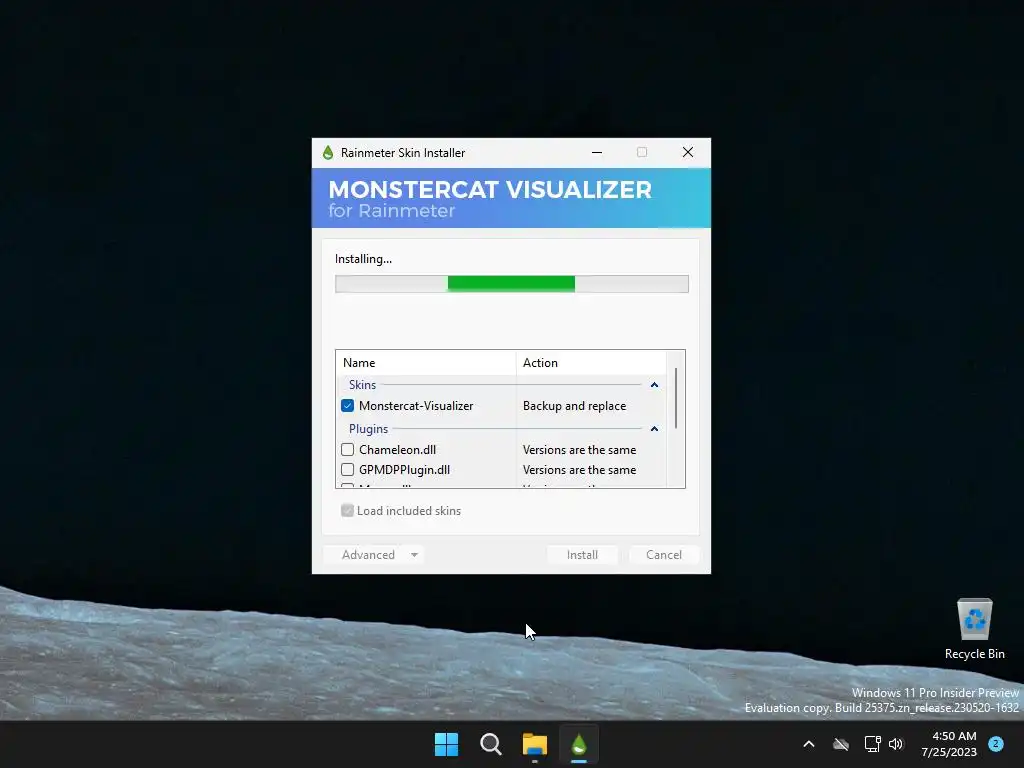Collapse the Plugins group chevron

[654, 429]
